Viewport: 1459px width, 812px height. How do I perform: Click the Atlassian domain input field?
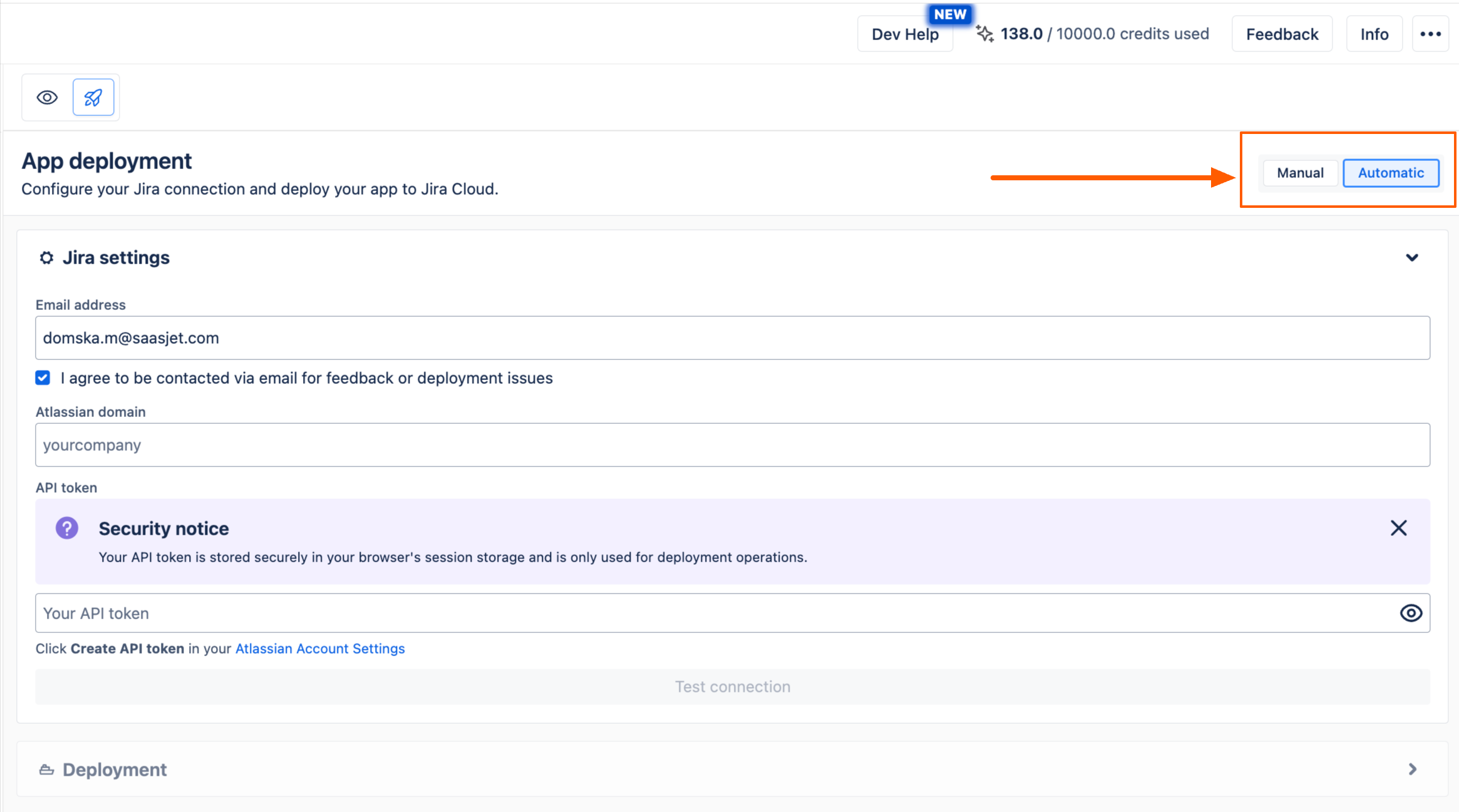pos(733,445)
